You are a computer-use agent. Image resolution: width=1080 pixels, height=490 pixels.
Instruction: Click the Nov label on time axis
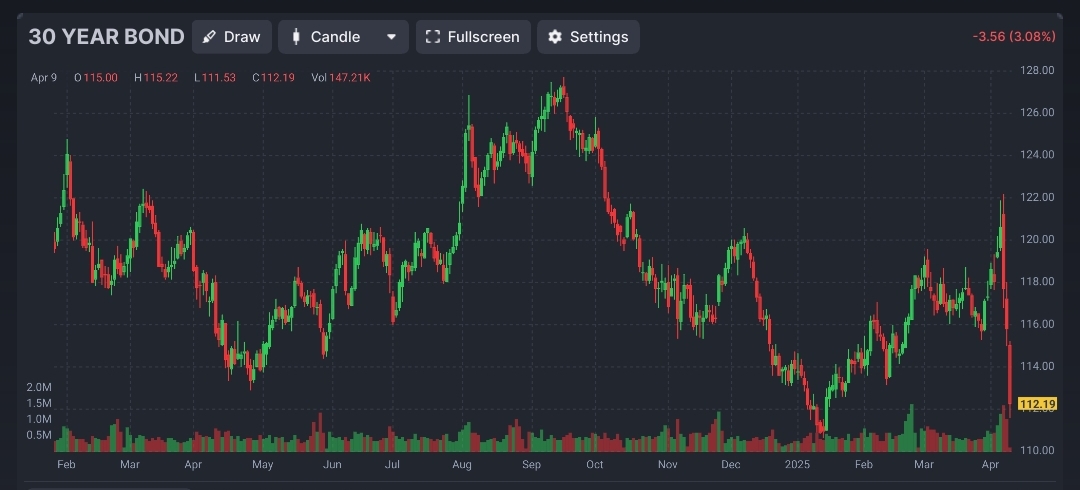point(667,465)
